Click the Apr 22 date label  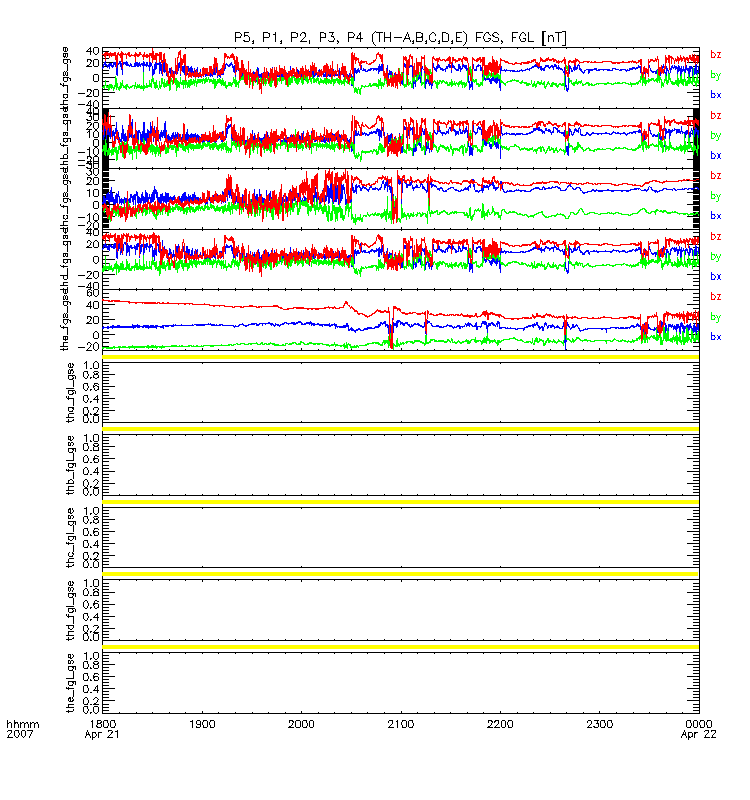698,735
